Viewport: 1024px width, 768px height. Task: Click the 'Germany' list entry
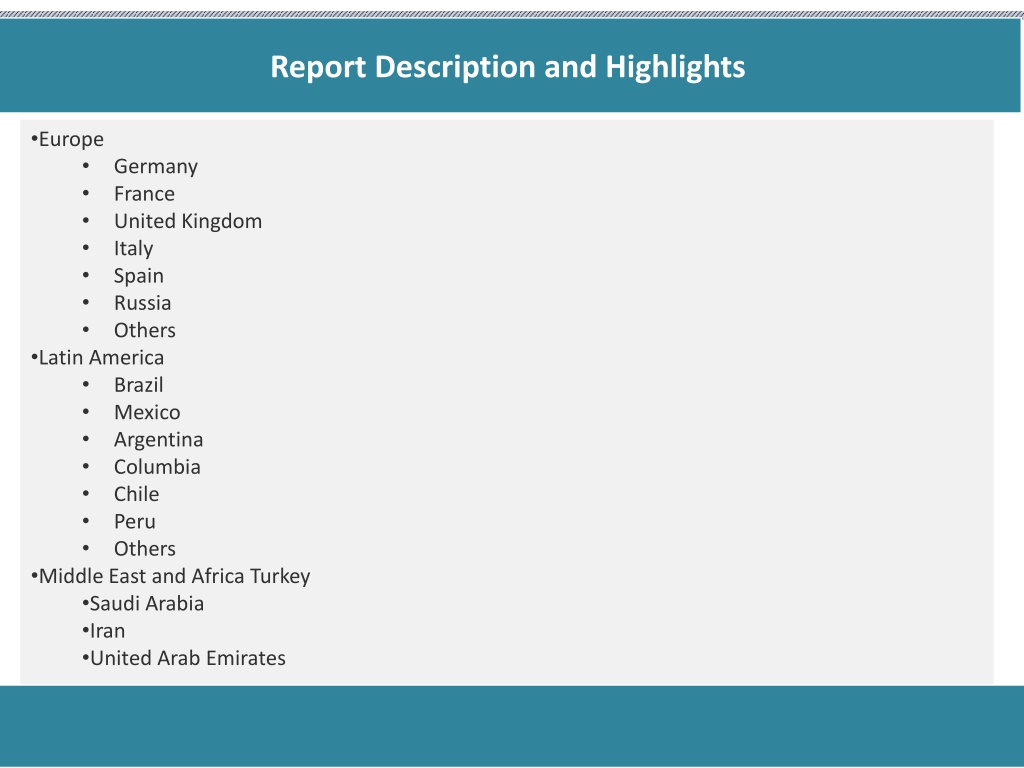[x=155, y=167]
